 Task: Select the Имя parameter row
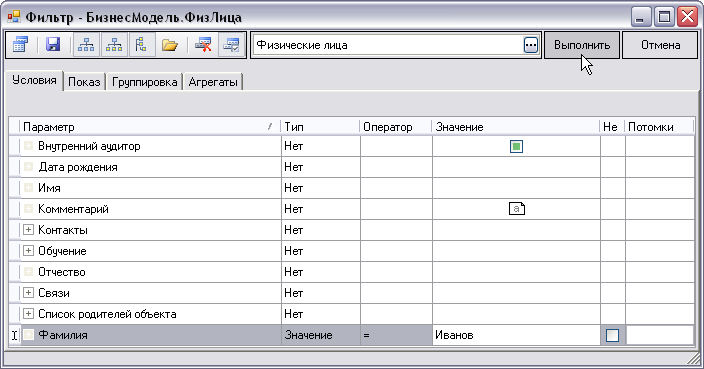pos(151,188)
